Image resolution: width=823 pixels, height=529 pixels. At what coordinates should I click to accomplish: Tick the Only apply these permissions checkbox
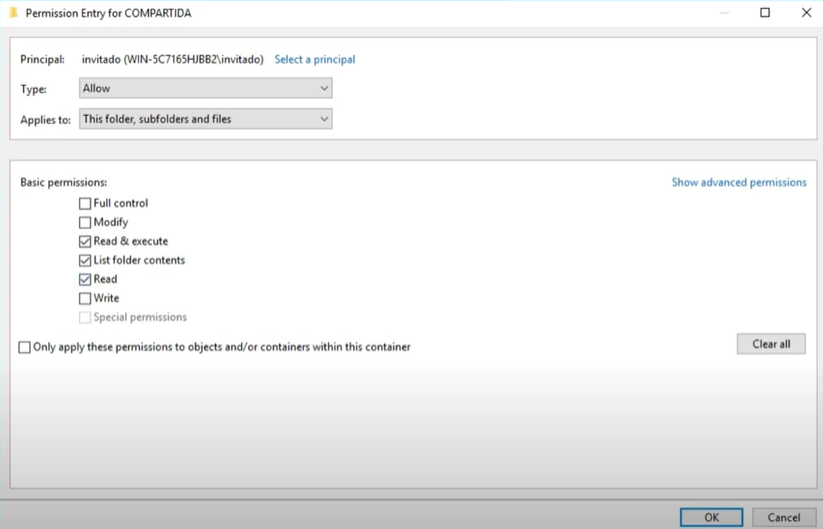click(x=25, y=347)
